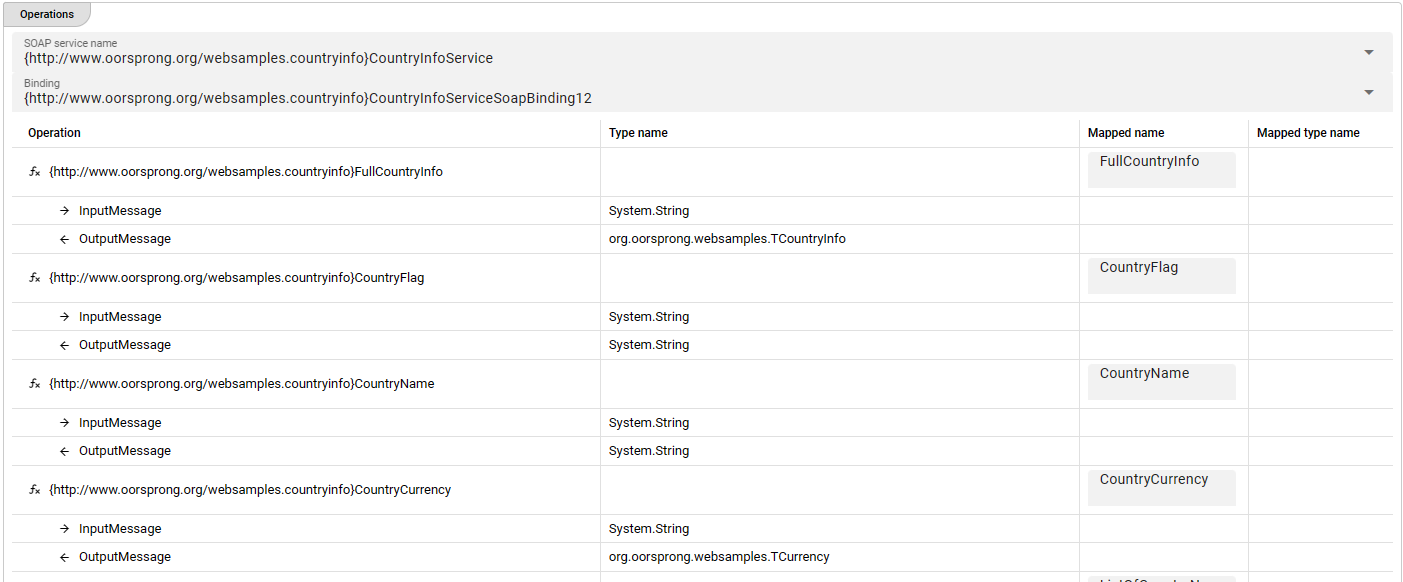Click the function icon beside CountryCurrency operation
This screenshot has width=1403, height=582.
point(34,490)
